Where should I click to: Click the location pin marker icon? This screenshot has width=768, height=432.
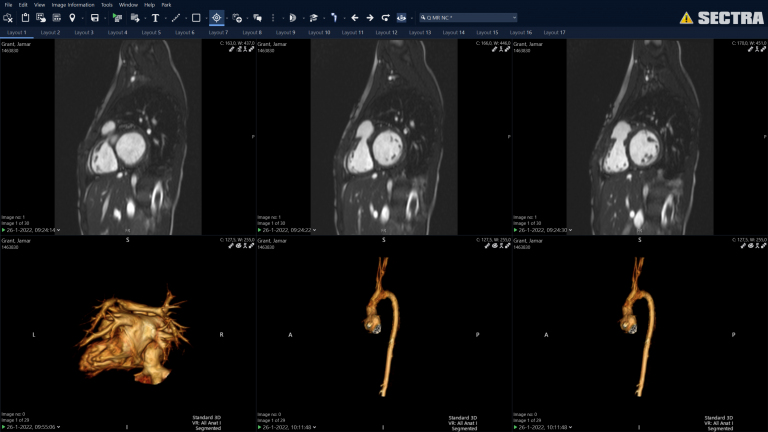72,18
